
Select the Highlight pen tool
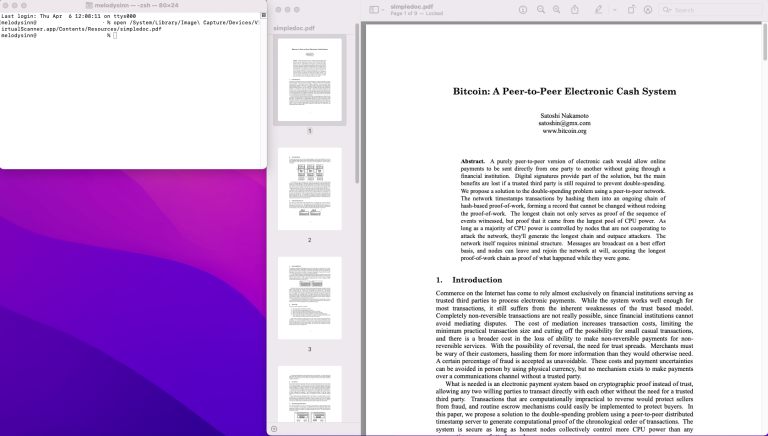(x=599, y=10)
